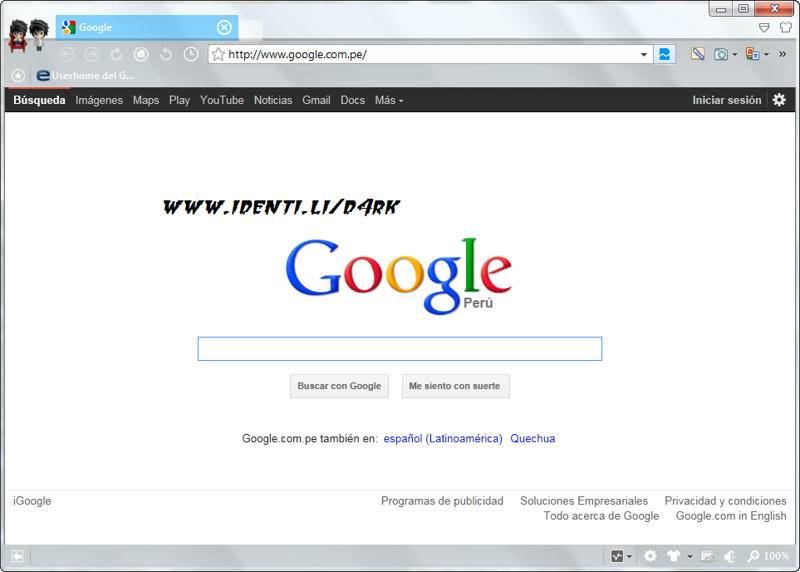Viewport: 800px width, 572px height.
Task: Open the favorites star button in bookmarks bar
Action: pyautogui.click(x=18, y=76)
